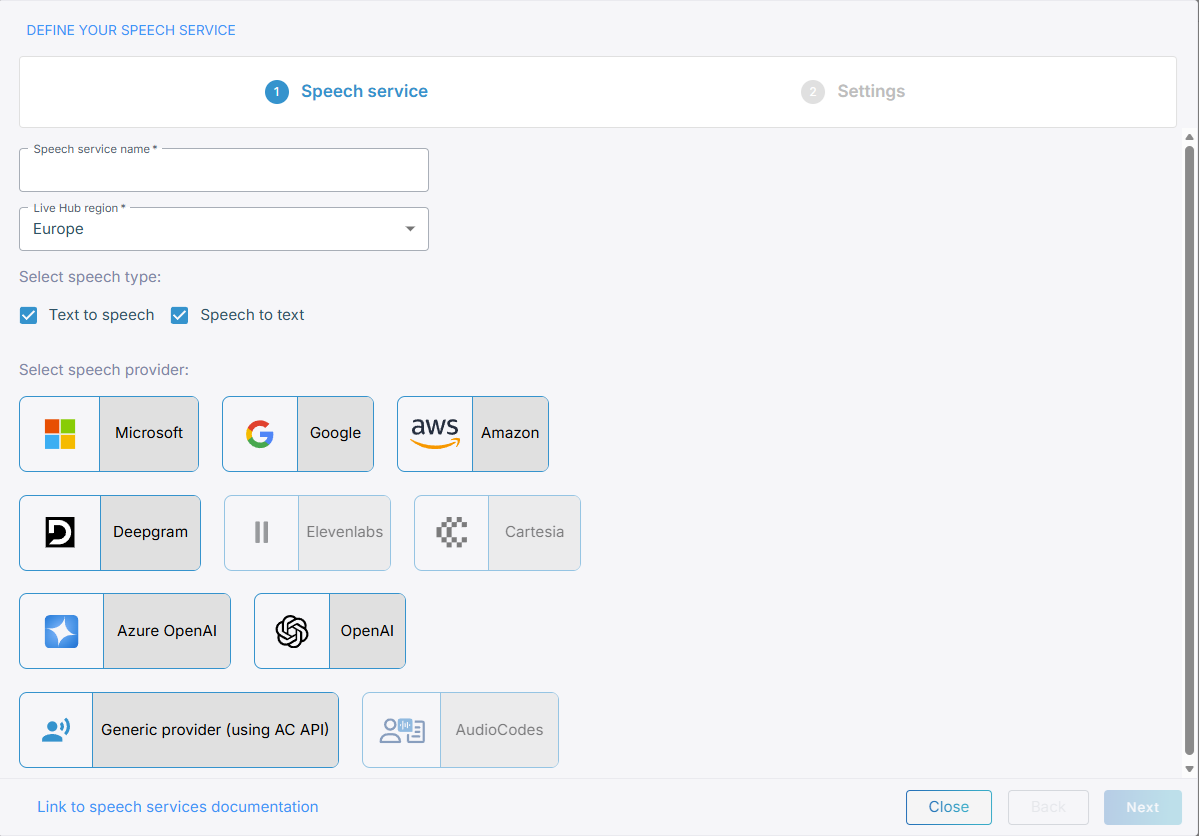Click the scrollbar down arrow

pyautogui.click(x=1190, y=769)
